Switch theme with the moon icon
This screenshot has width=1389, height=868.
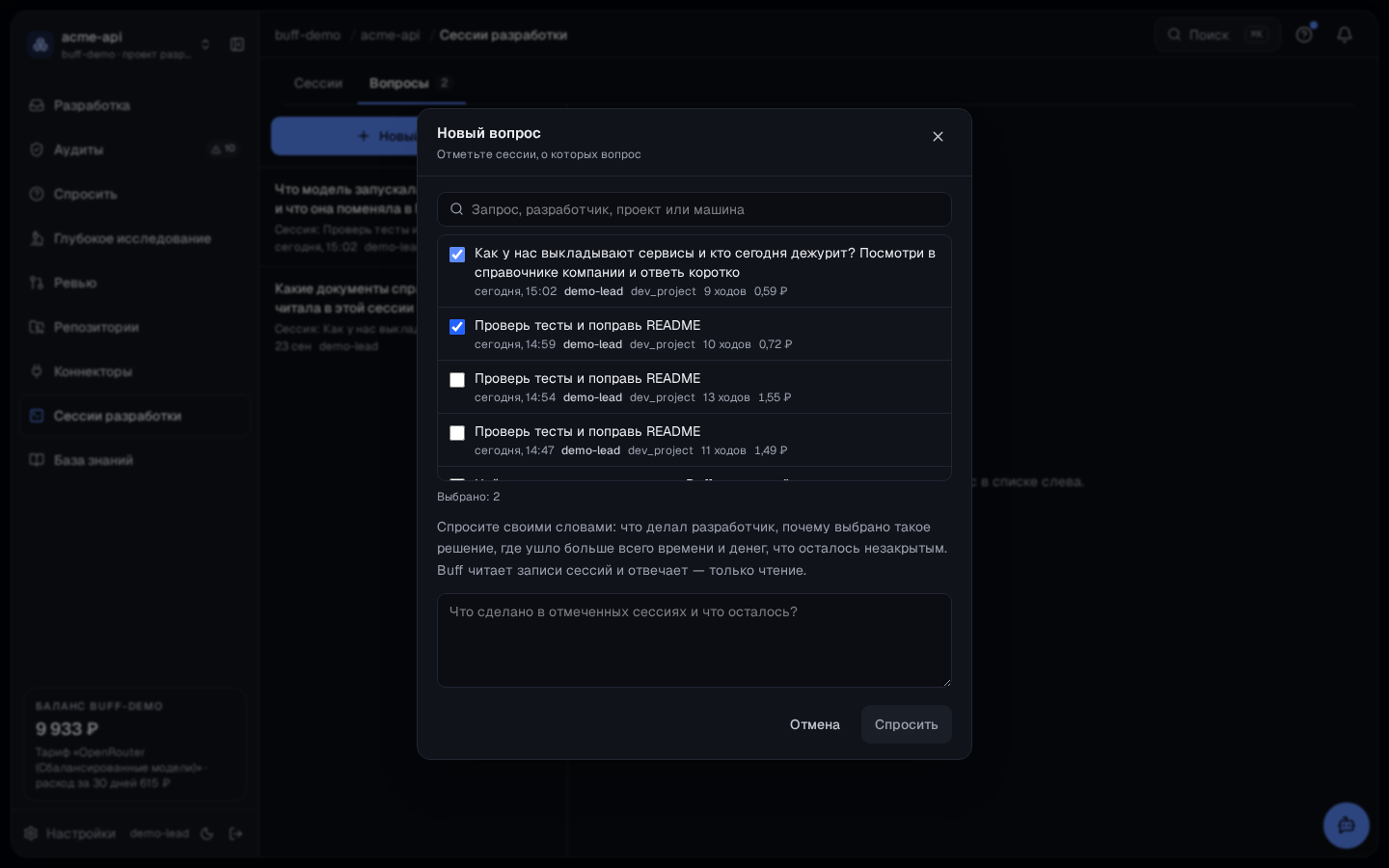pyautogui.click(x=206, y=833)
